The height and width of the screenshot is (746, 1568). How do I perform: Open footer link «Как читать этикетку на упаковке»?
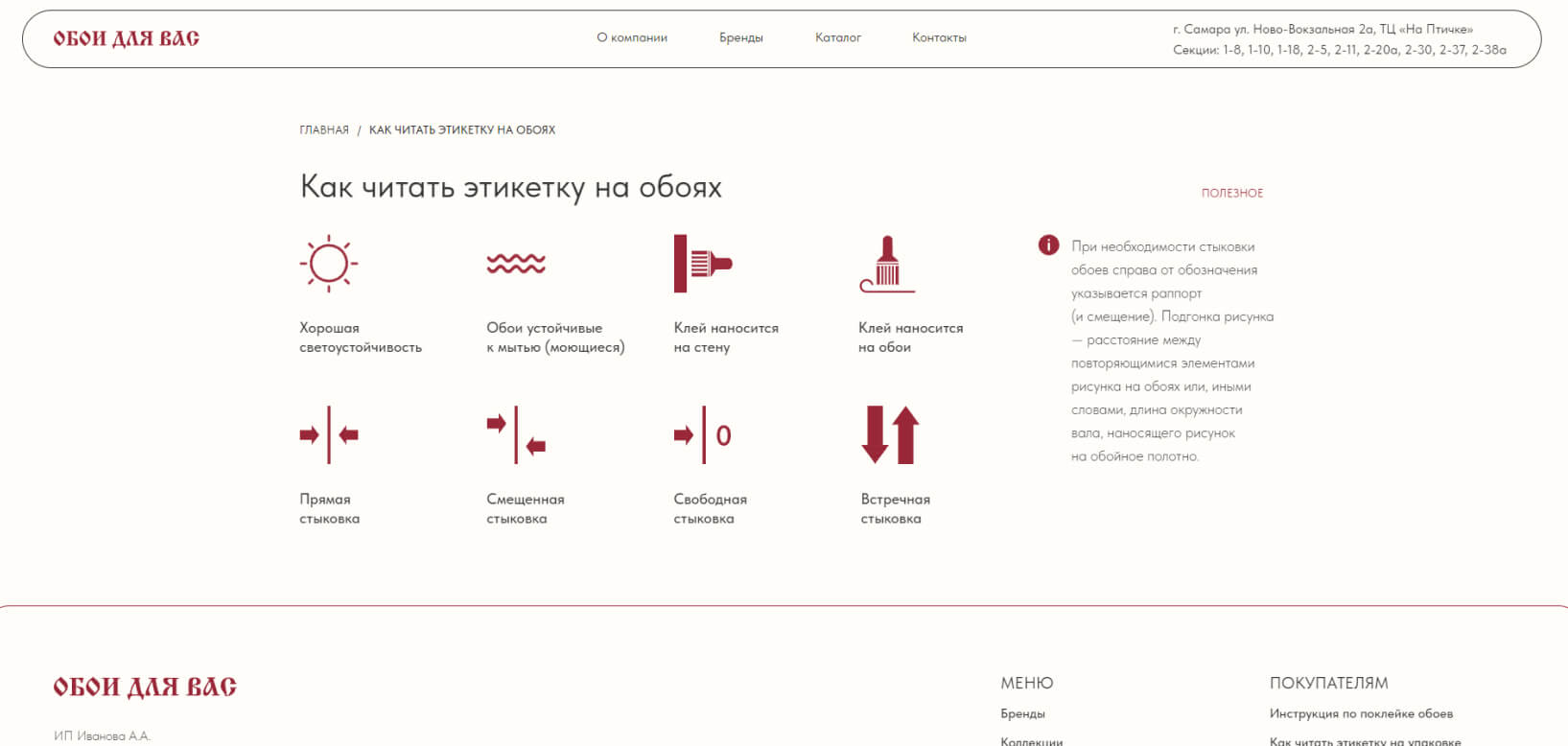(x=1365, y=741)
